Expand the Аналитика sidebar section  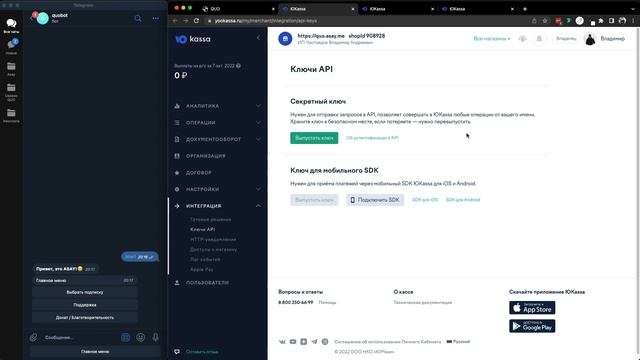point(217,106)
